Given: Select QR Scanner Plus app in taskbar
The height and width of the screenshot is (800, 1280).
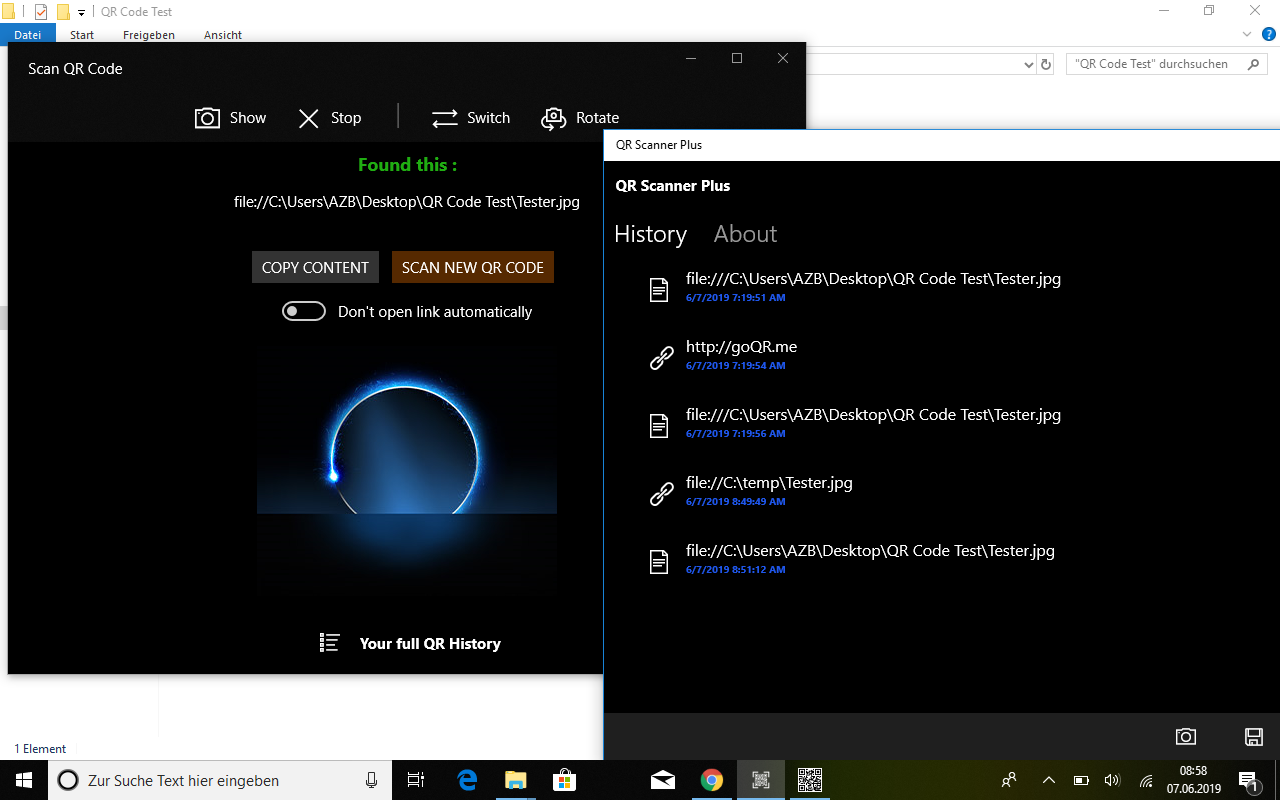Looking at the screenshot, I should click(810, 780).
